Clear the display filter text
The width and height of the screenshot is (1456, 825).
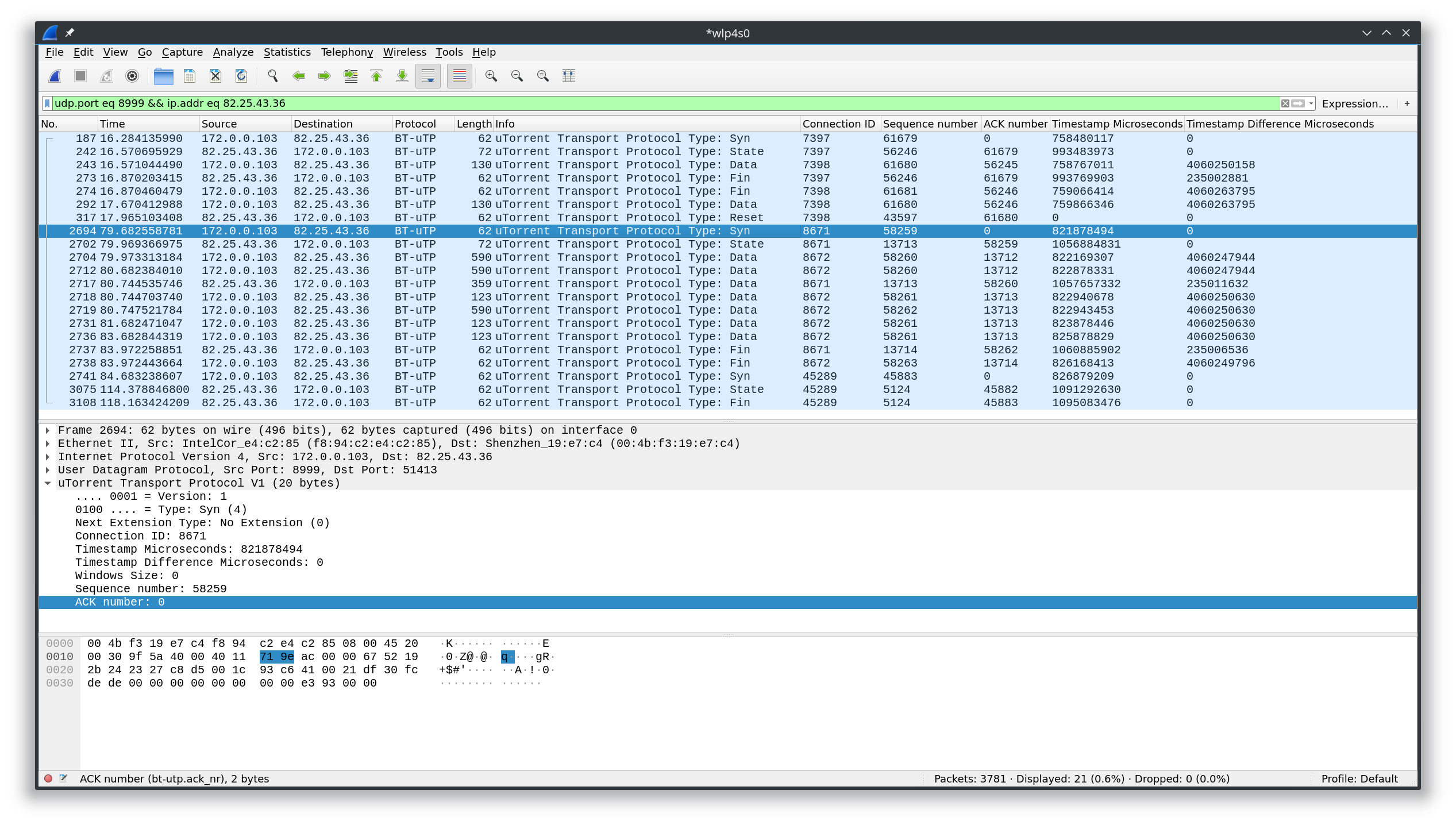[1285, 103]
